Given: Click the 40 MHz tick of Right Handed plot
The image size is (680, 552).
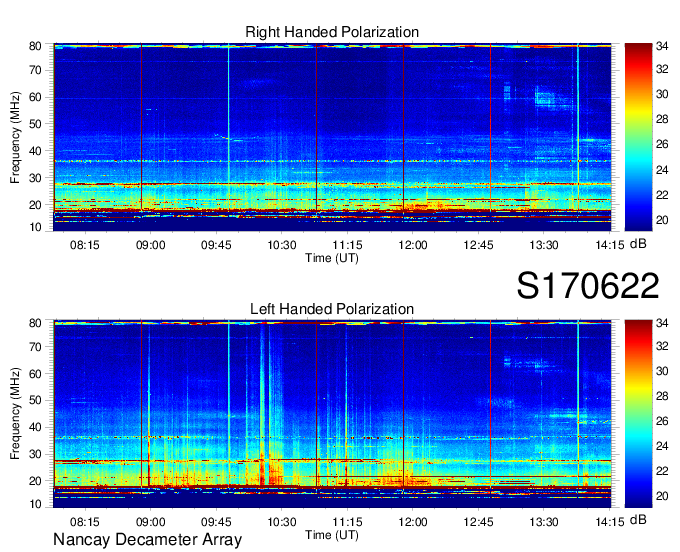Looking at the screenshot, I should (x=35, y=151).
